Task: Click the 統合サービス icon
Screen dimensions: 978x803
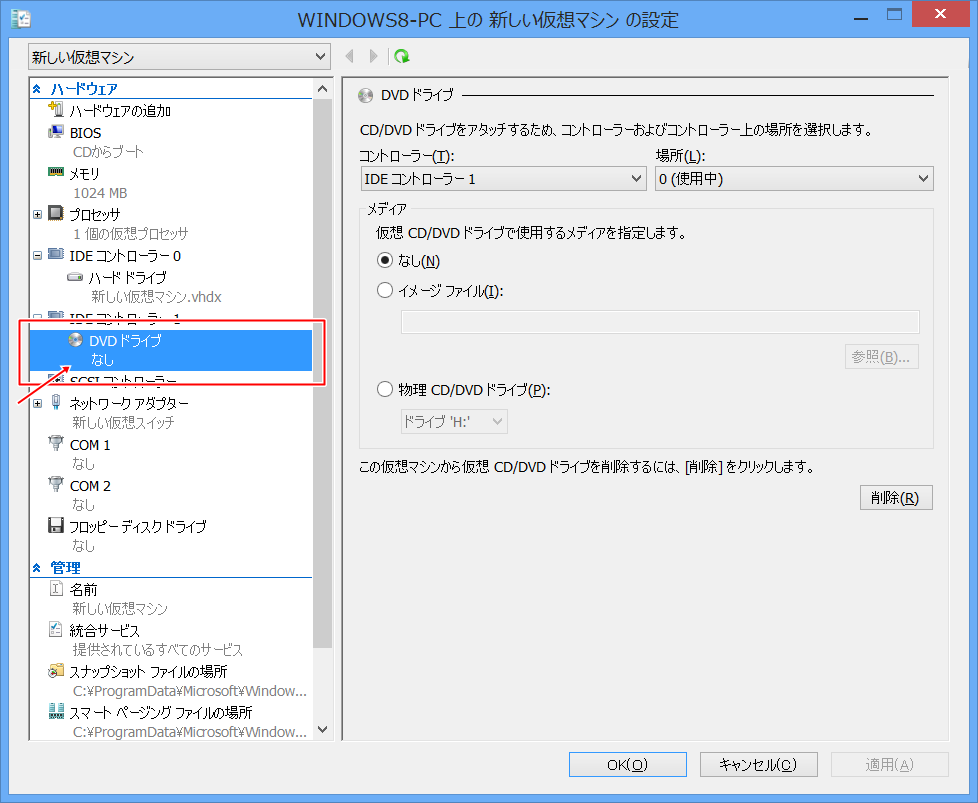Action: 56,630
